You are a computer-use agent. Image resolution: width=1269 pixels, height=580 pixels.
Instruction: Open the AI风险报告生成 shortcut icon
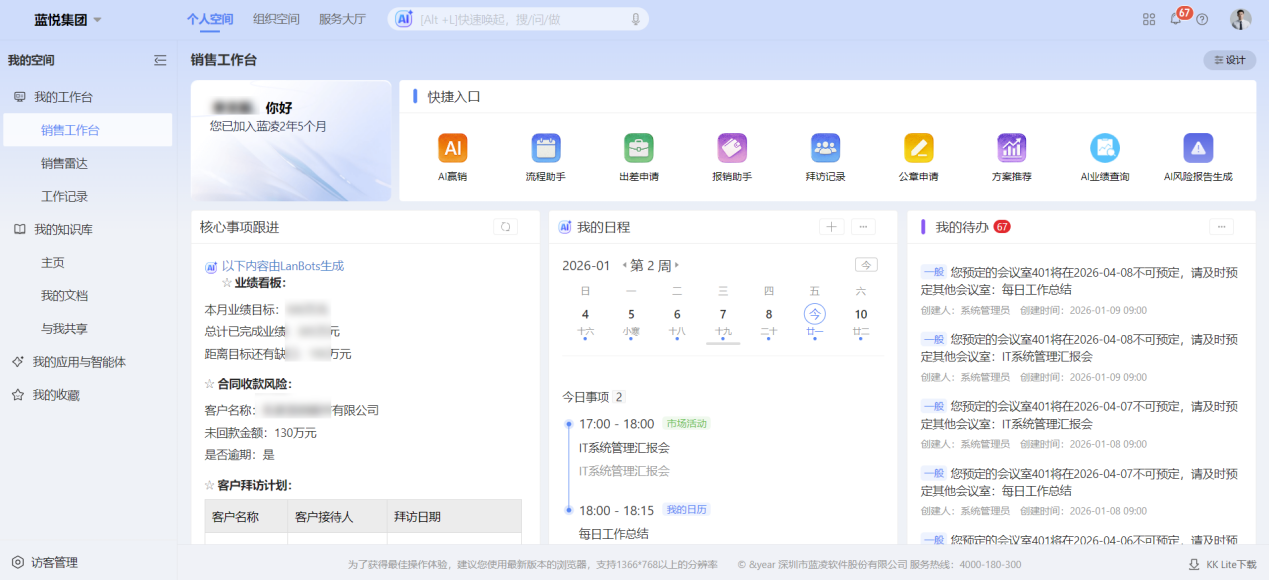coord(1198,148)
